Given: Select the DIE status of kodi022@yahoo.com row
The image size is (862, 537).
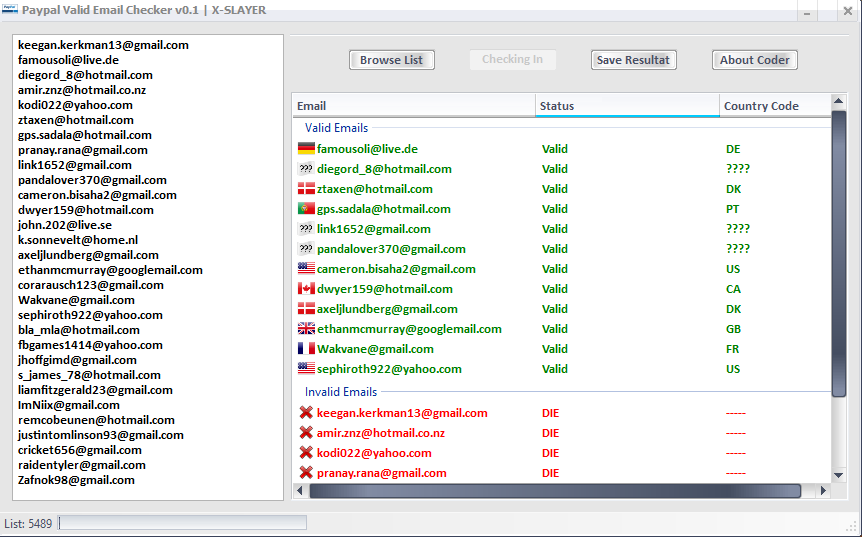Looking at the screenshot, I should click(x=550, y=453).
